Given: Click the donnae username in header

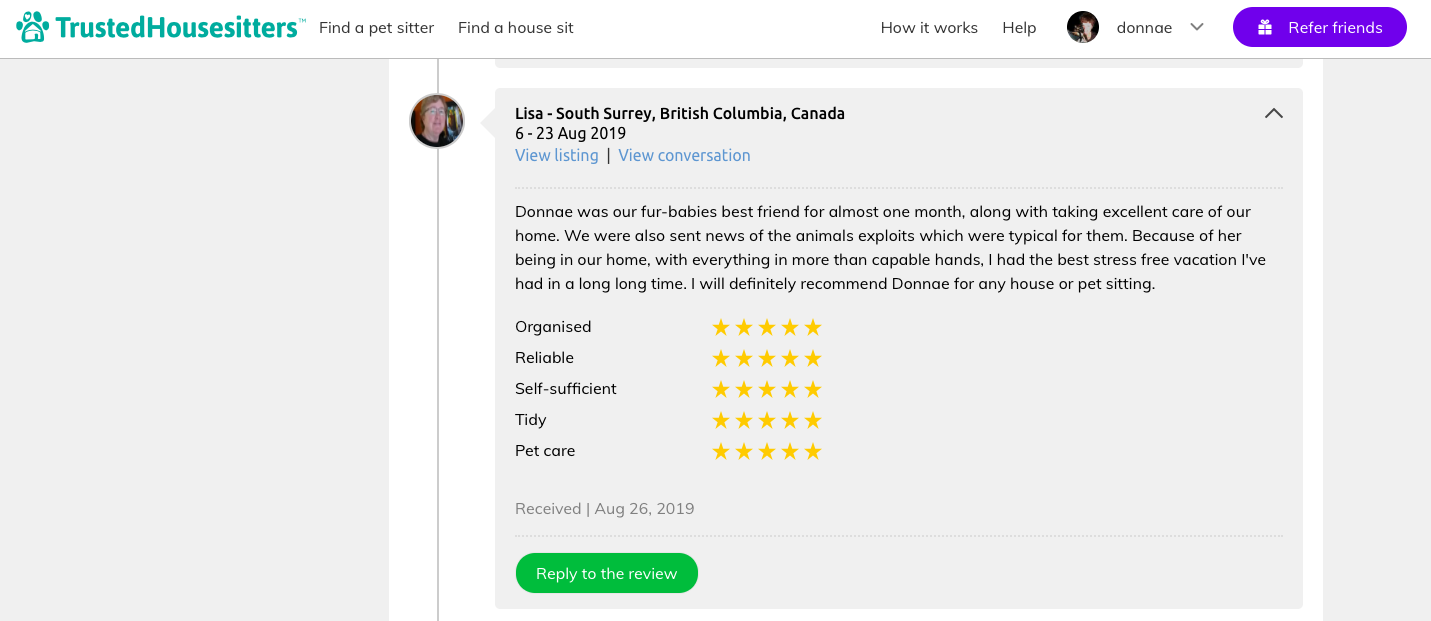Looking at the screenshot, I should [x=1144, y=28].
